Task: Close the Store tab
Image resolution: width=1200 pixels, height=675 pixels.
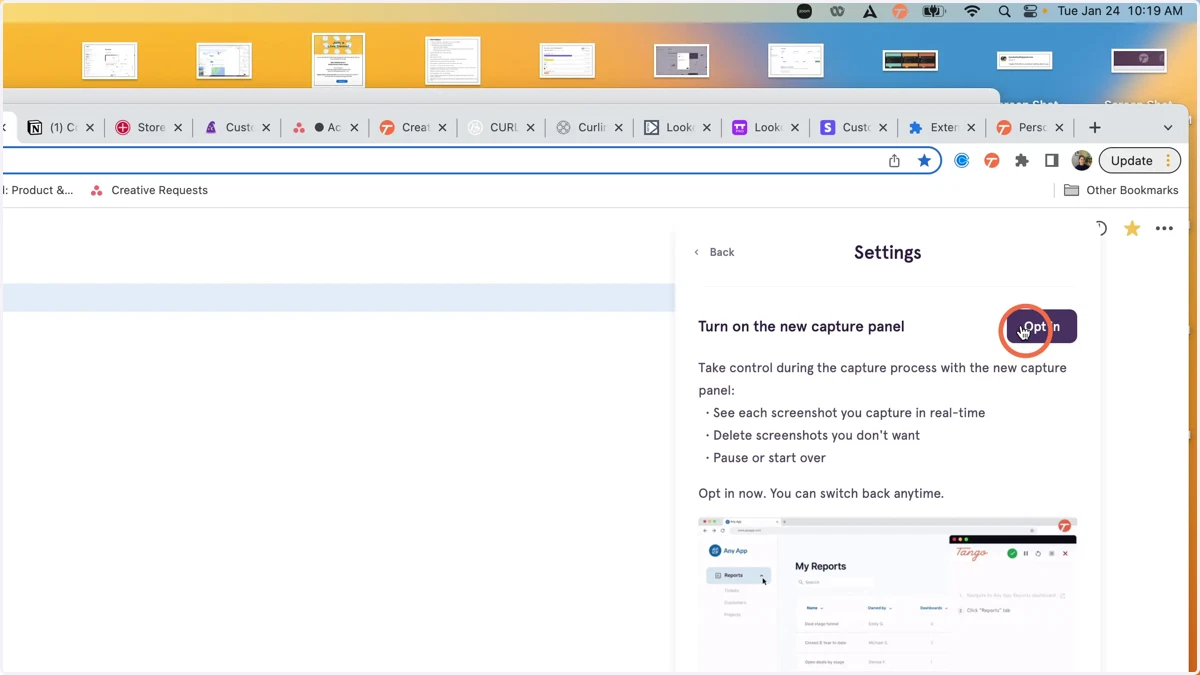Action: (178, 128)
